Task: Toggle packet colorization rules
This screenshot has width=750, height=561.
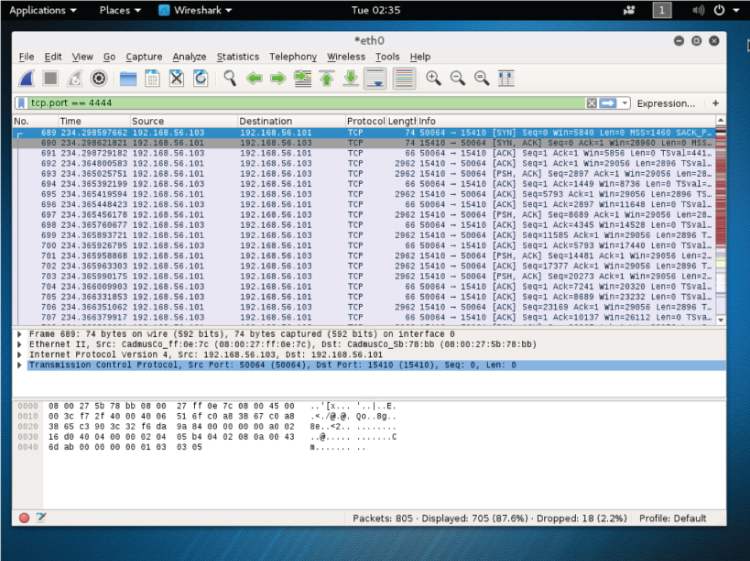Action: [x=404, y=78]
